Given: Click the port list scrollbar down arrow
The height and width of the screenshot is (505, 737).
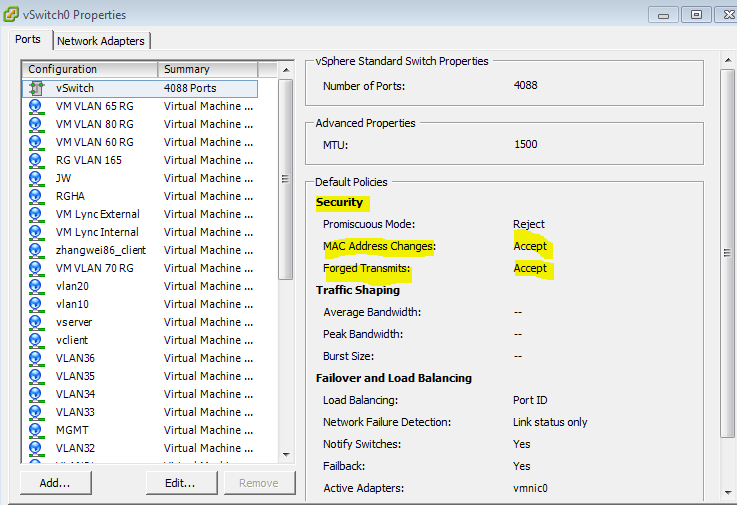Looking at the screenshot, I should [x=286, y=455].
